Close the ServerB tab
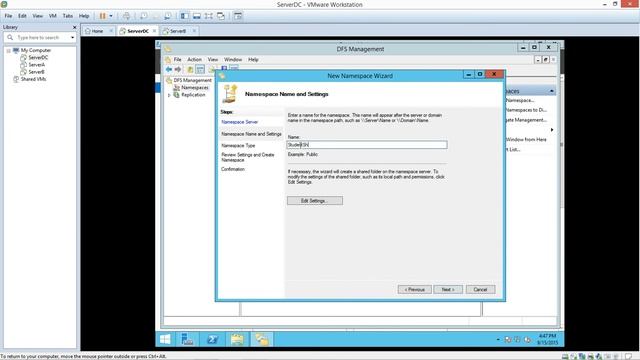Image resolution: width=640 pixels, height=360 pixels. pos(194,31)
